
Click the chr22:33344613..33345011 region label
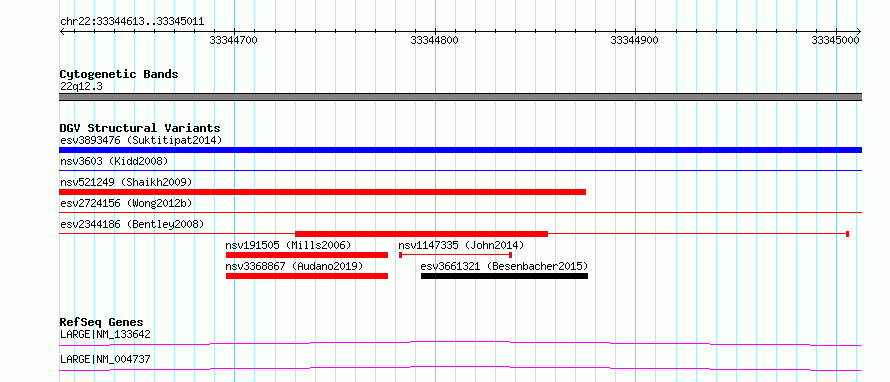[x=132, y=22]
